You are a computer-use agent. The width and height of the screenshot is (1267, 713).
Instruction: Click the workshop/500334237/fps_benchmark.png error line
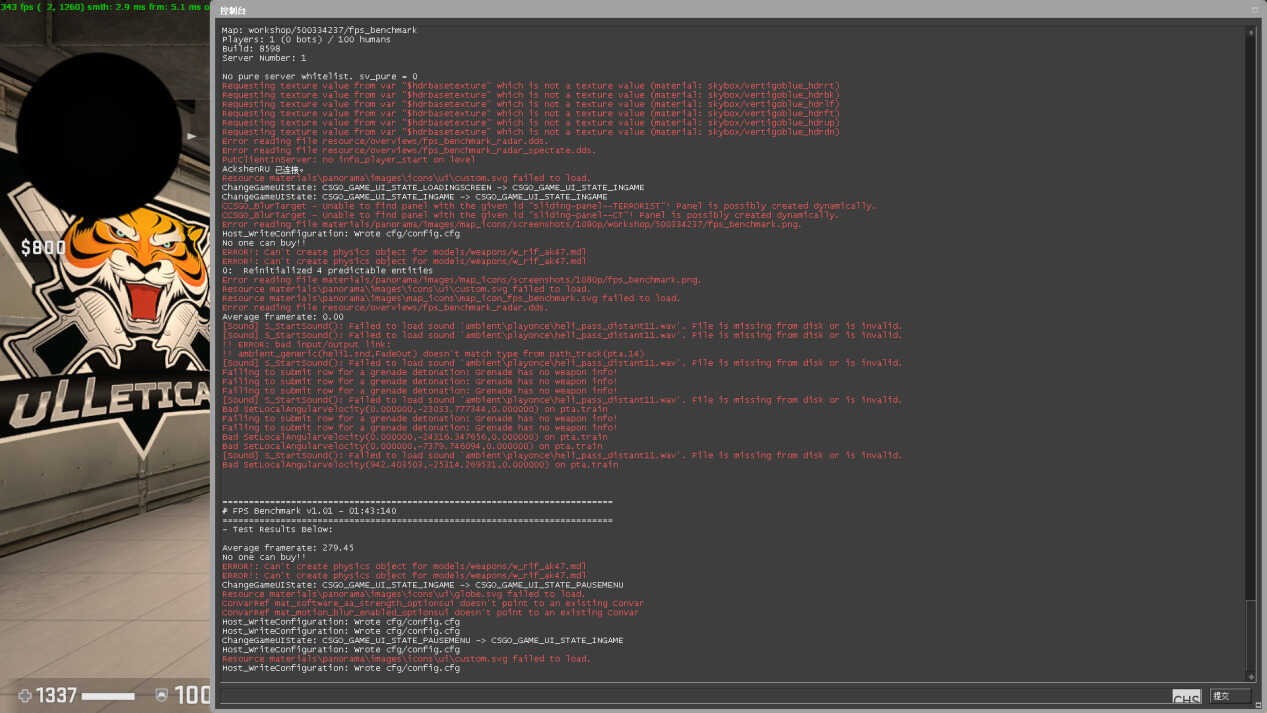(512, 224)
